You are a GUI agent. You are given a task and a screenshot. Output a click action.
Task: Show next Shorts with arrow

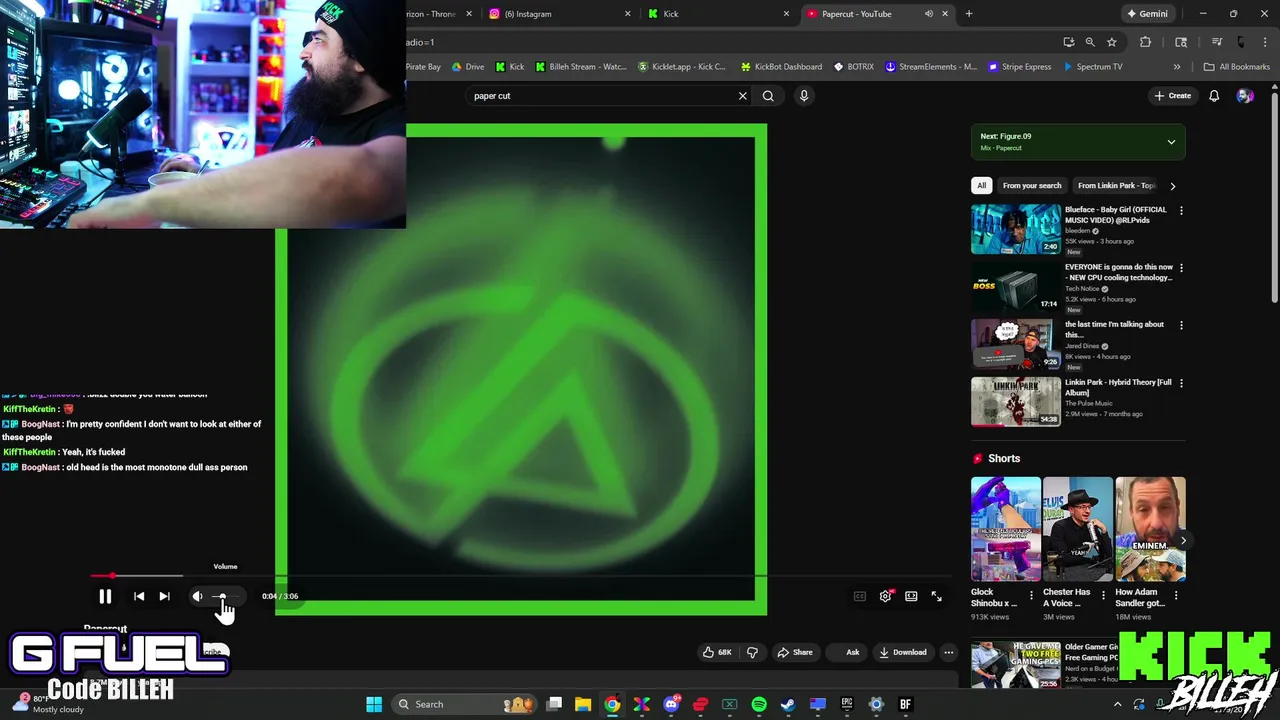1183,541
